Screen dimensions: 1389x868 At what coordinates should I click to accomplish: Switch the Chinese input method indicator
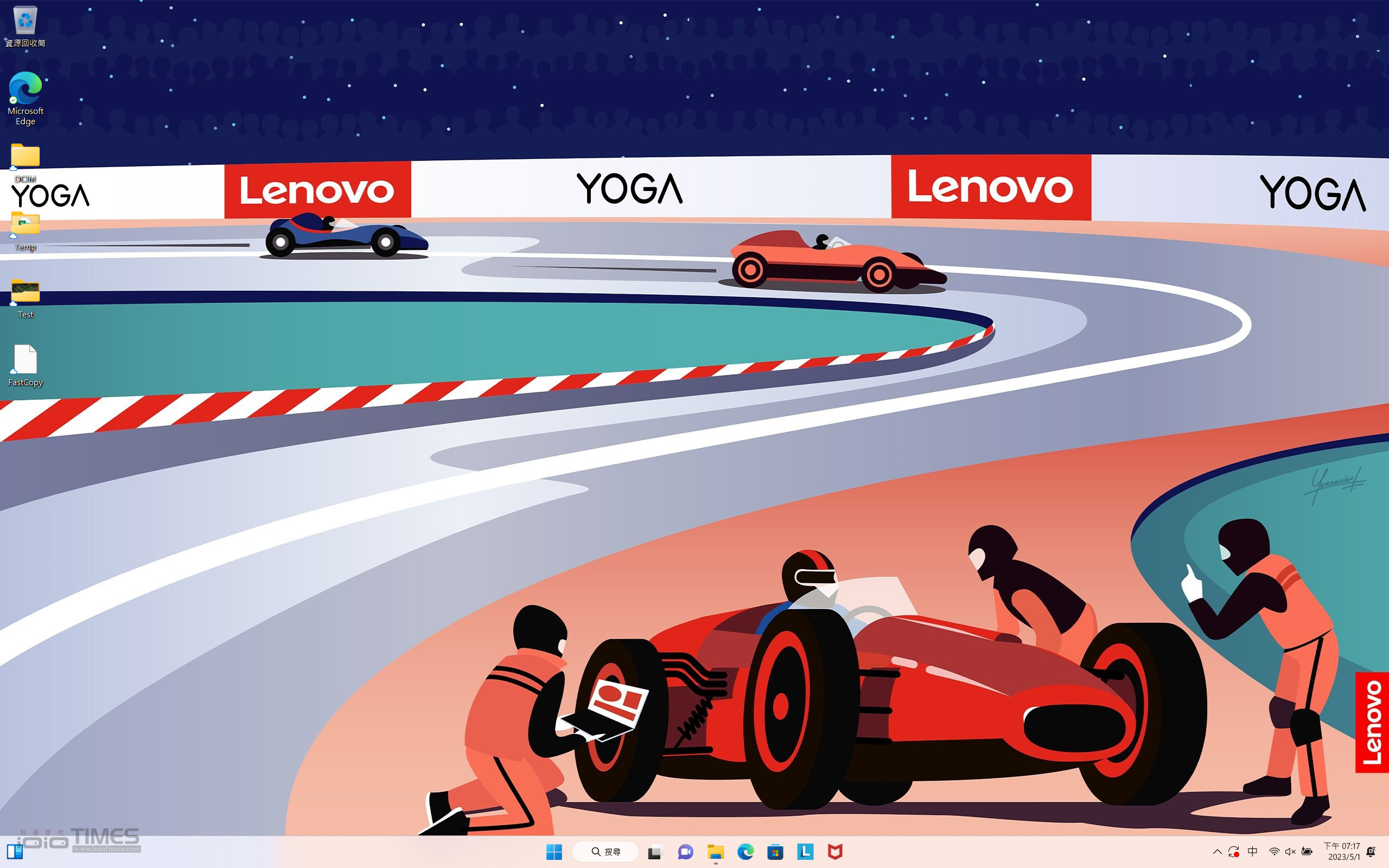coord(1252,852)
